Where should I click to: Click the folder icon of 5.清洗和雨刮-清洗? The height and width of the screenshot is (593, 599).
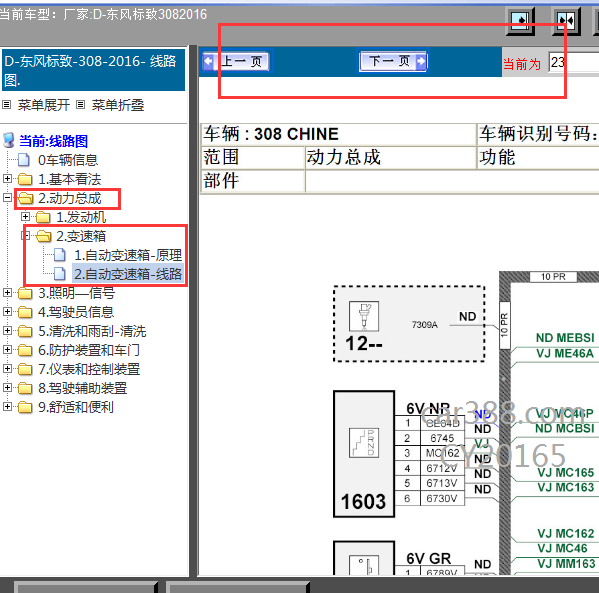[x=25, y=331]
